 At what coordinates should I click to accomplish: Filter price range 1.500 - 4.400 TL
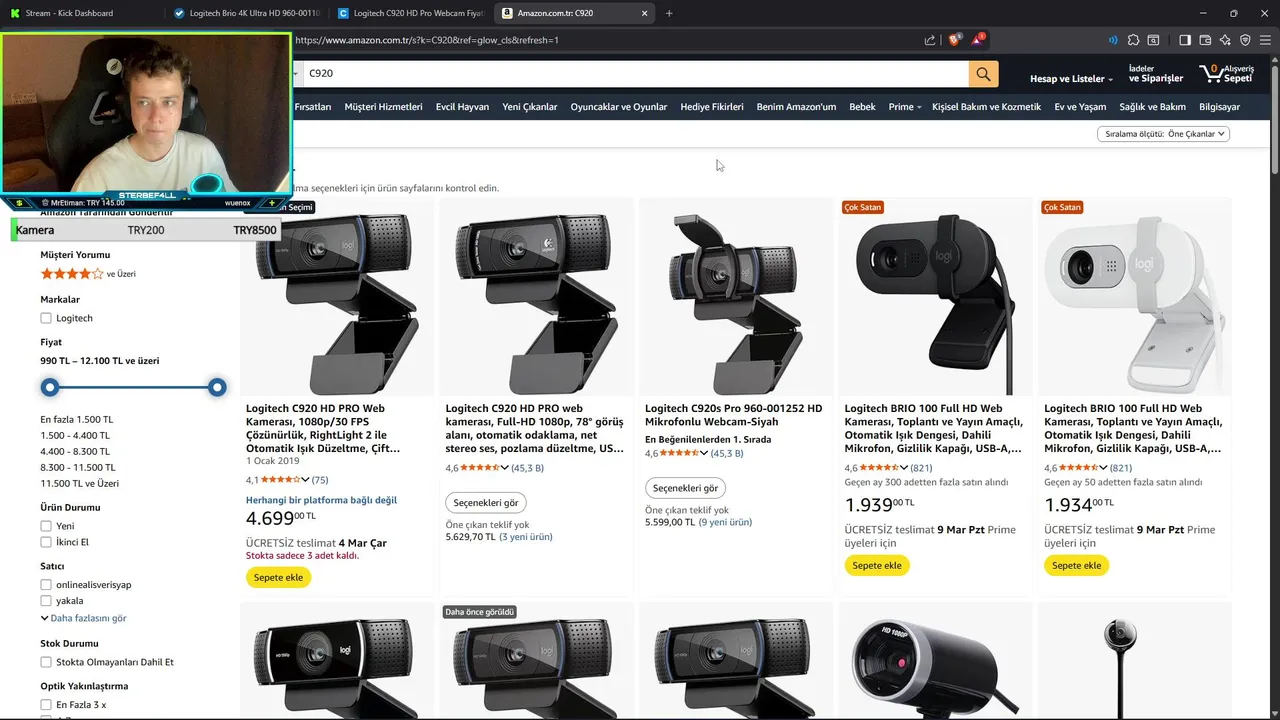tap(75, 436)
